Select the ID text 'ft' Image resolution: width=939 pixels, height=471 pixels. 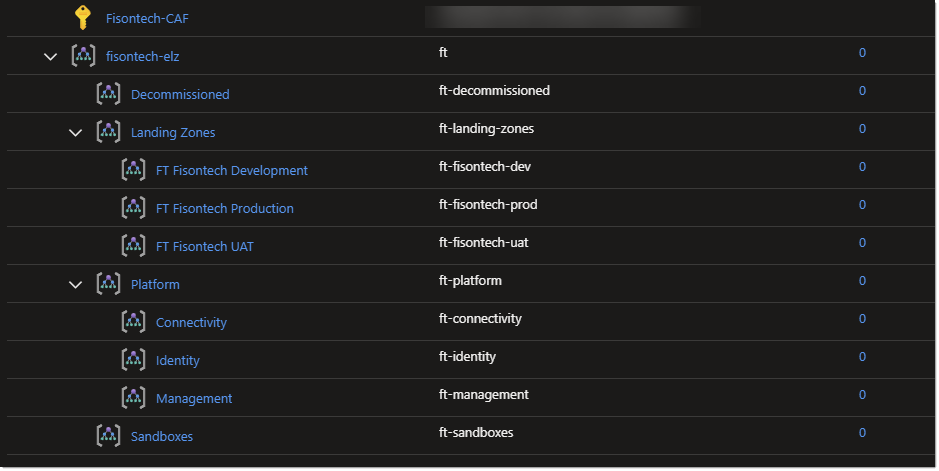443,53
